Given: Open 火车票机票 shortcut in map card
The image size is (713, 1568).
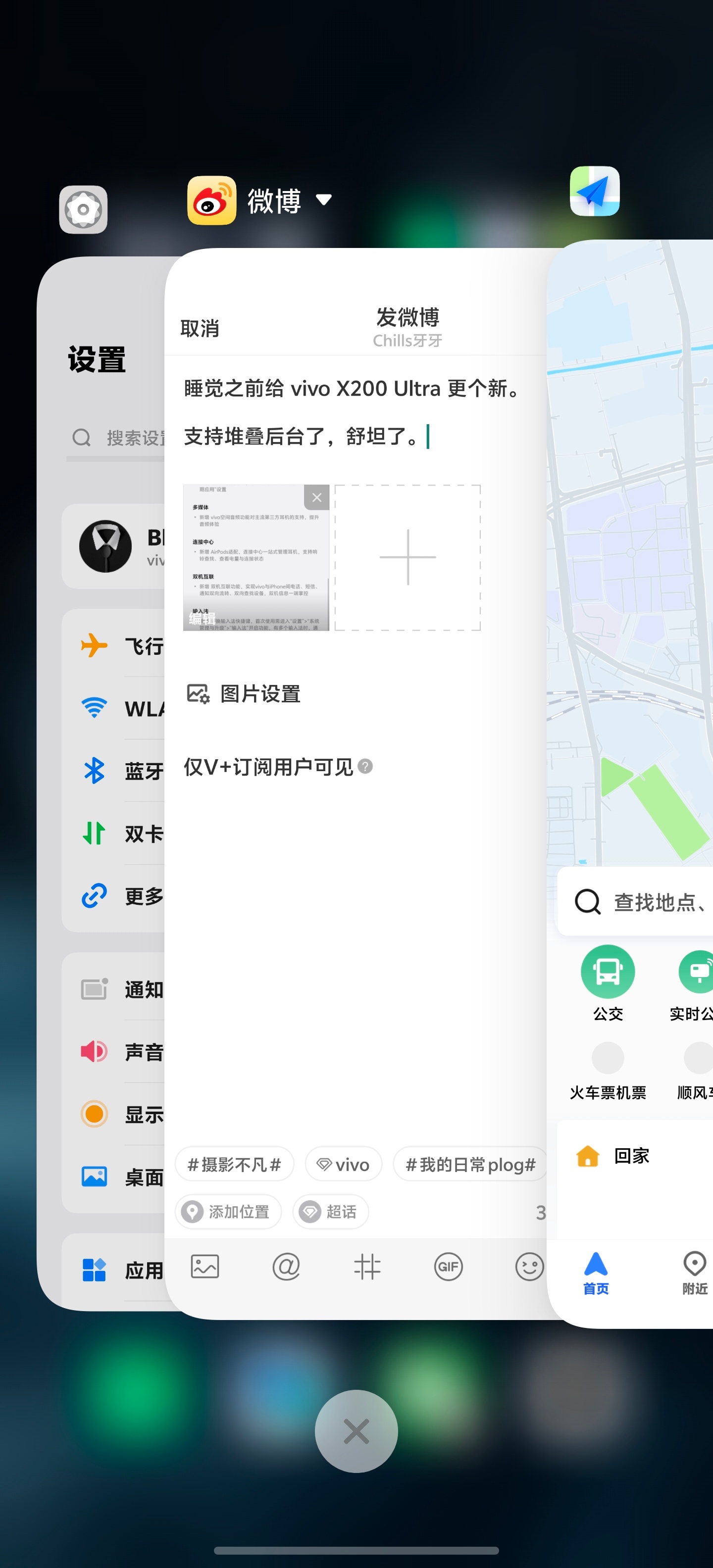Looking at the screenshot, I should coord(608,1071).
